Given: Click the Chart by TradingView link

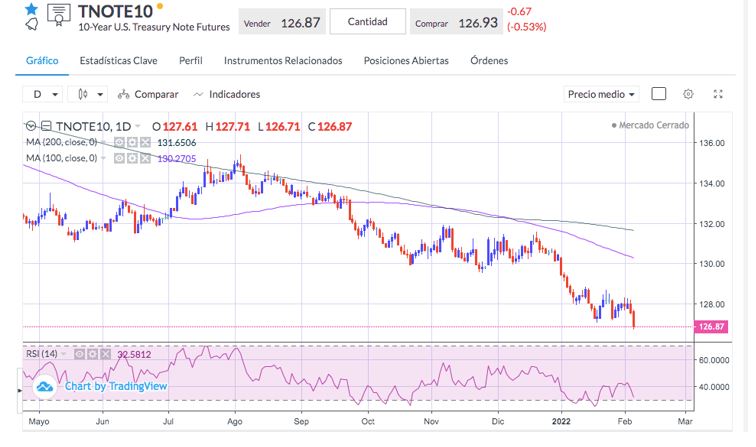Looking at the screenshot, I should (116, 386).
